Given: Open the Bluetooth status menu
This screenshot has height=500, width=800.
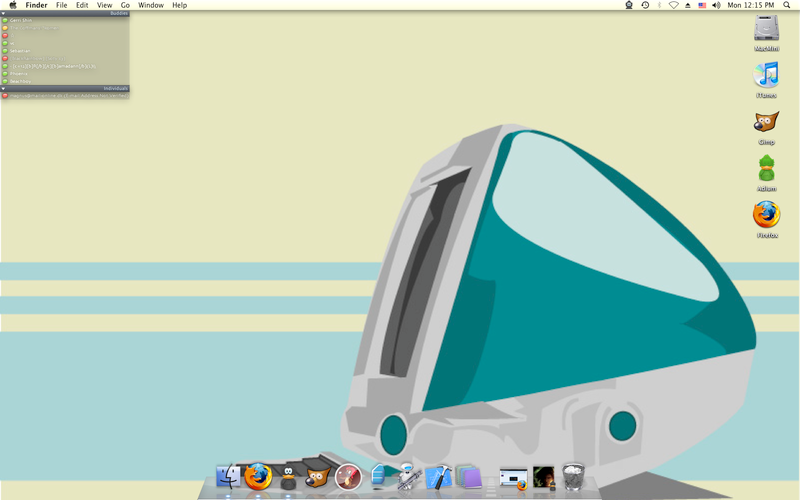Looking at the screenshot, I should click(x=659, y=5).
